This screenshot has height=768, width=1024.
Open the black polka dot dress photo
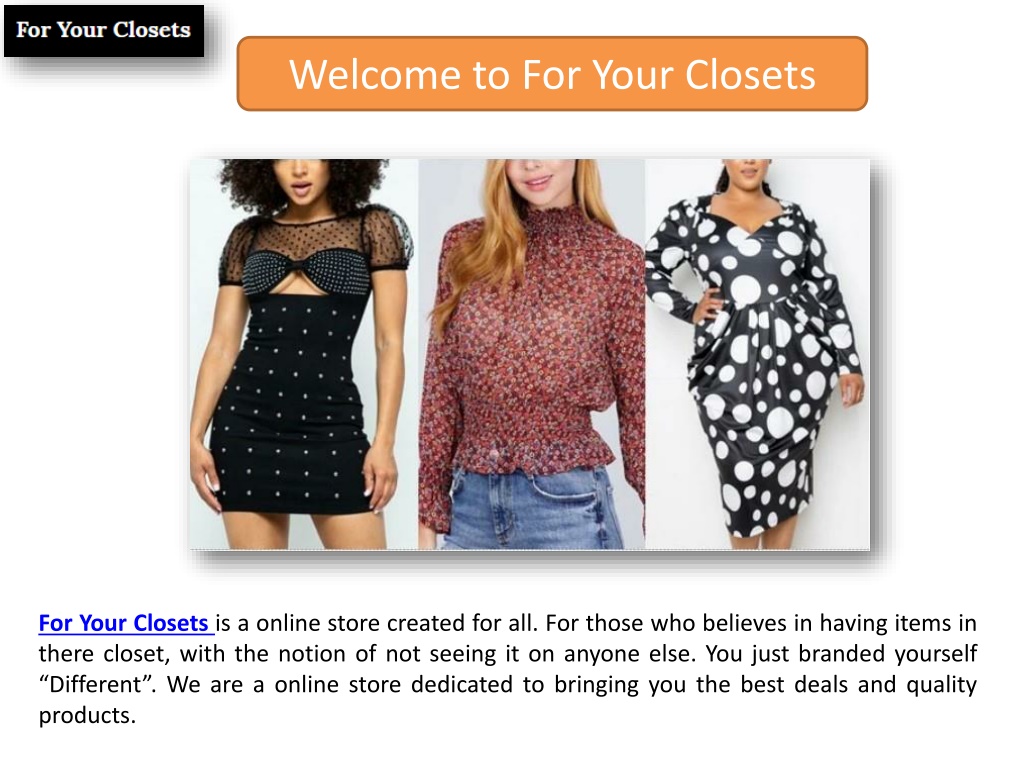tap(758, 354)
